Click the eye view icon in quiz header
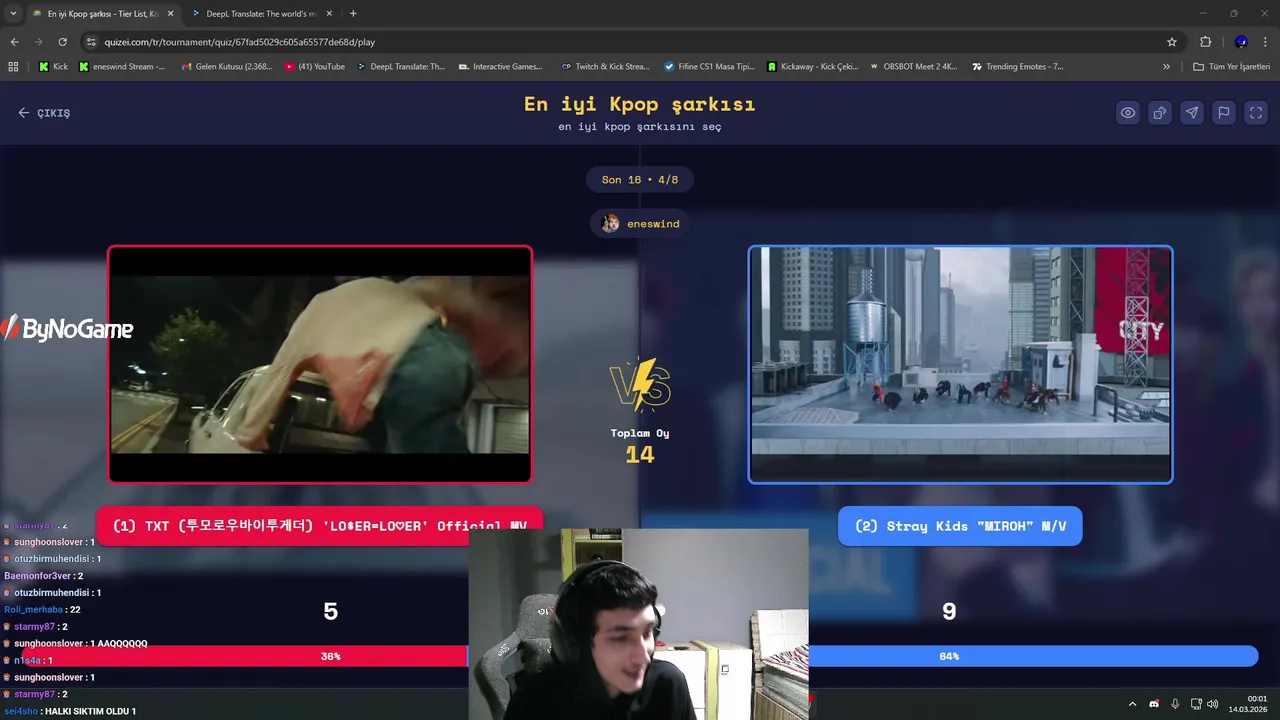This screenshot has height=720, width=1280. pyautogui.click(x=1128, y=113)
